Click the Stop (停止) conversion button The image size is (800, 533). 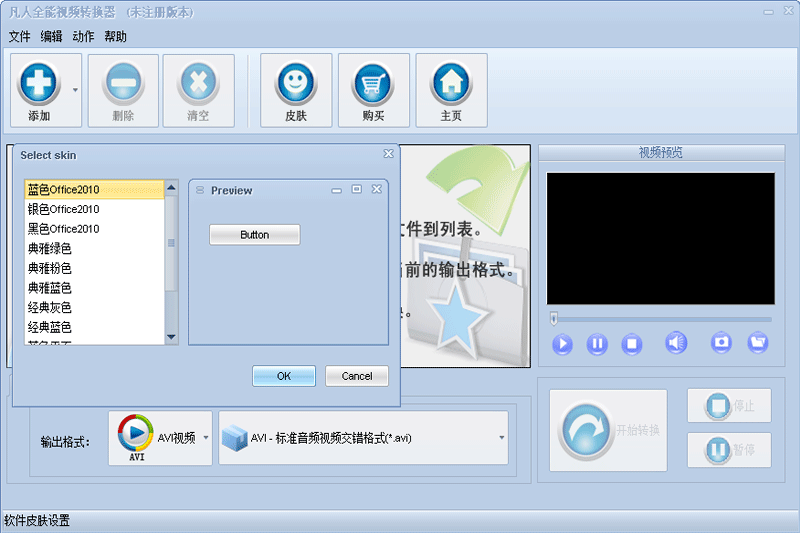(729, 405)
